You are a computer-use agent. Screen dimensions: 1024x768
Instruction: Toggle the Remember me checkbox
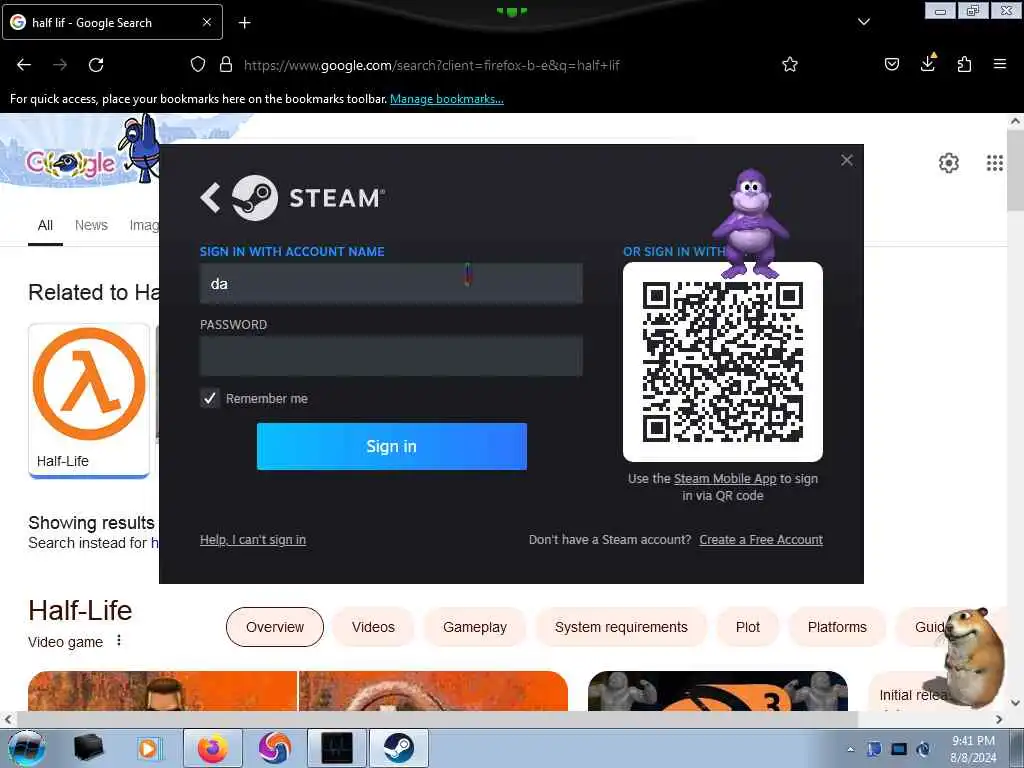210,398
